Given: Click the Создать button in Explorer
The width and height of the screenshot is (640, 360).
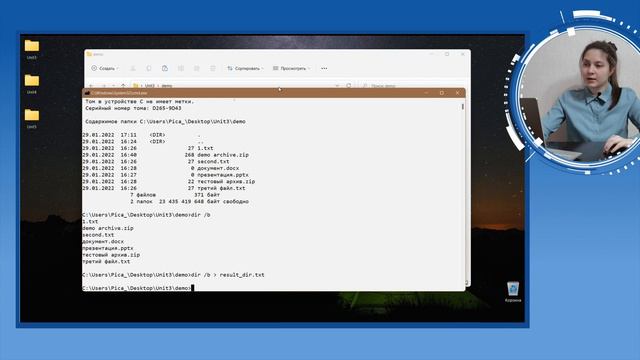Looking at the screenshot, I should [104, 68].
